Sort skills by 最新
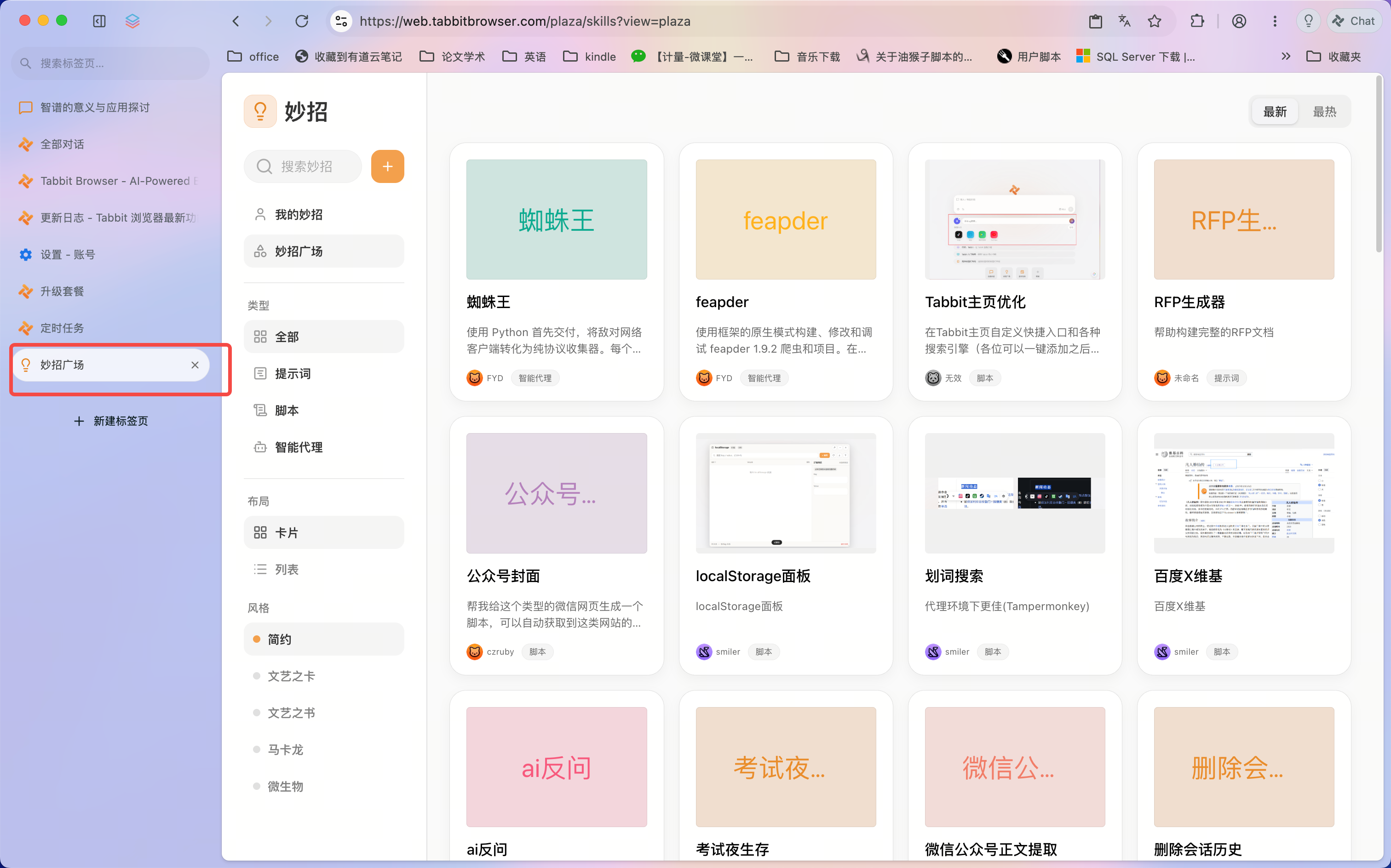The height and width of the screenshot is (868, 1391). 1275,111
